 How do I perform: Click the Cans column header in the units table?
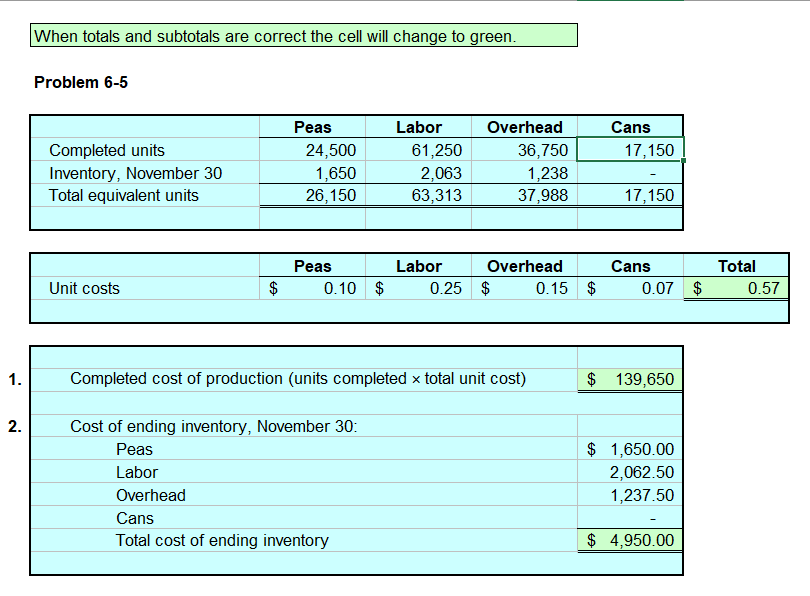[x=631, y=127]
